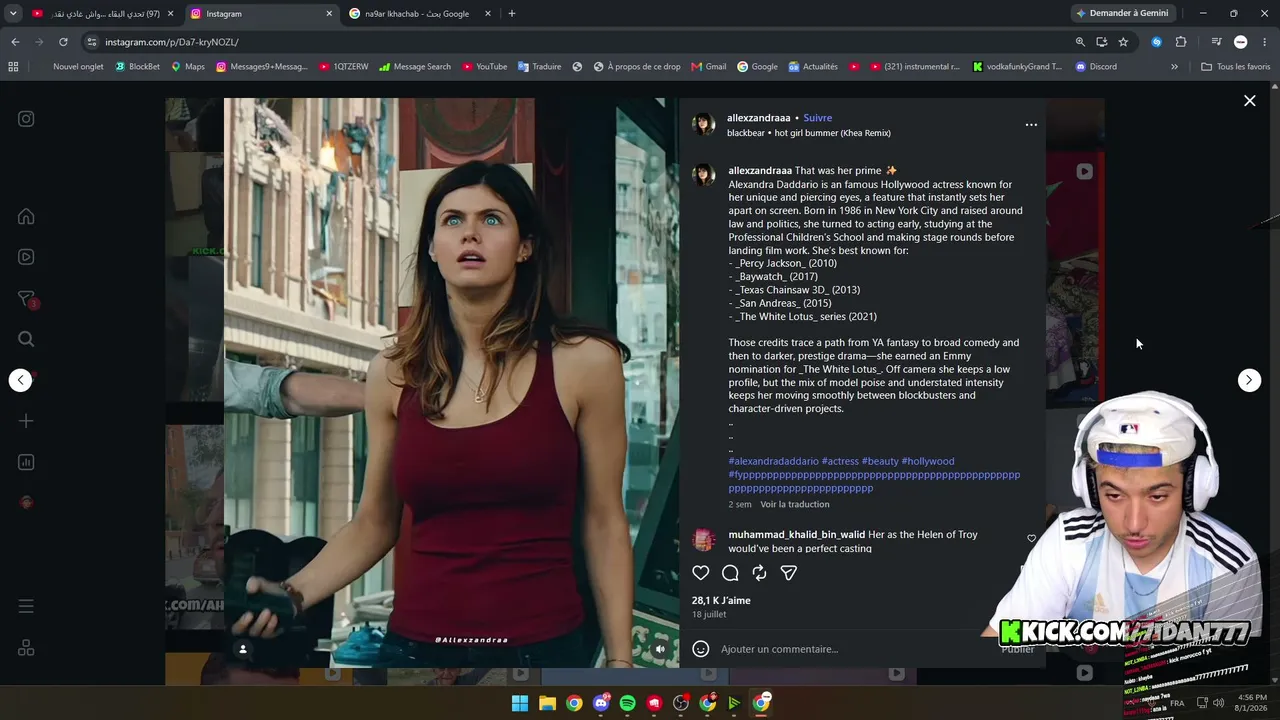Open the Gmail bookmark
The image size is (1280, 720).
[709, 67]
